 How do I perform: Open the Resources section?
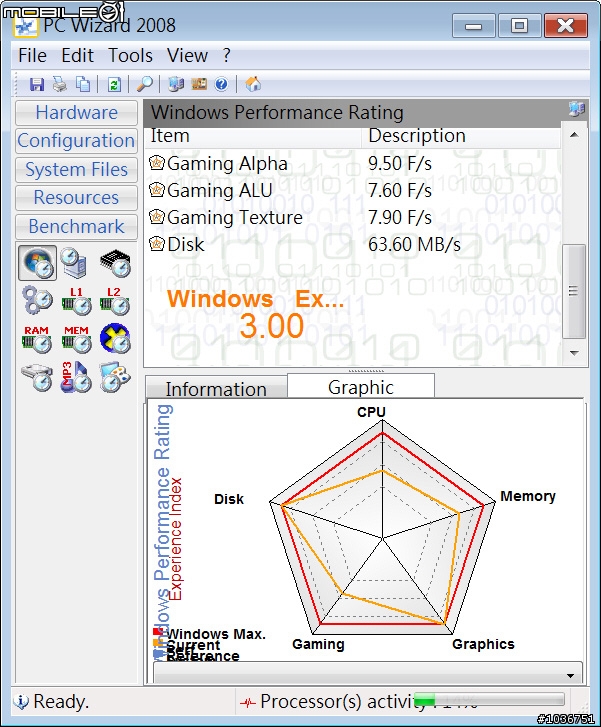(x=77, y=198)
